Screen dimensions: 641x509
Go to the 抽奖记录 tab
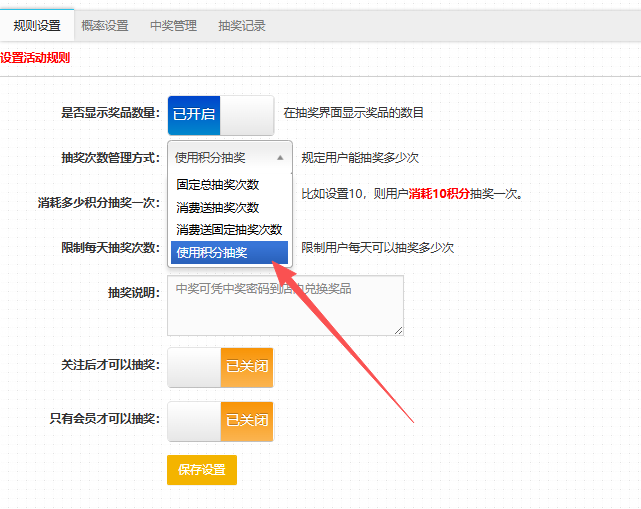click(x=242, y=26)
